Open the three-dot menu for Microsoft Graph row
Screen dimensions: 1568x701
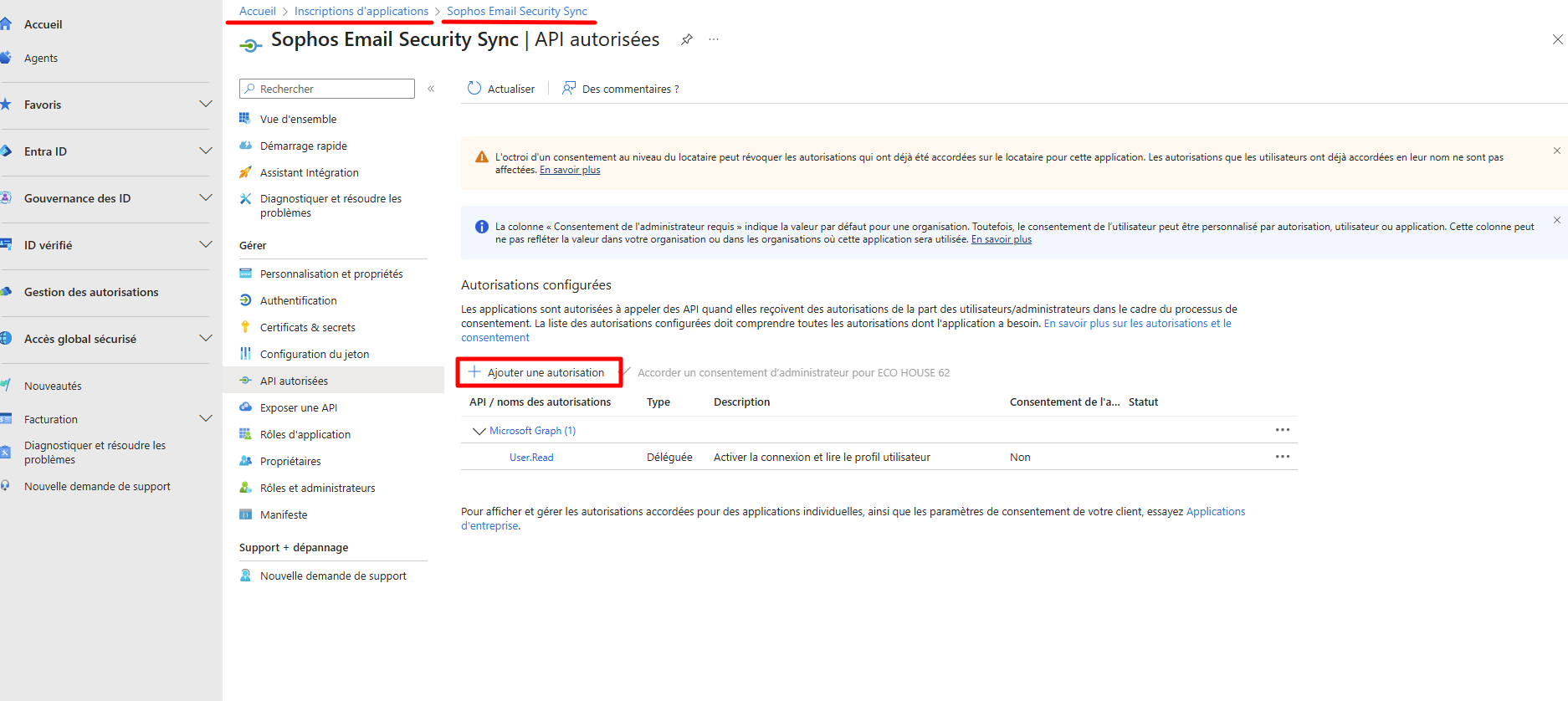(x=1283, y=430)
